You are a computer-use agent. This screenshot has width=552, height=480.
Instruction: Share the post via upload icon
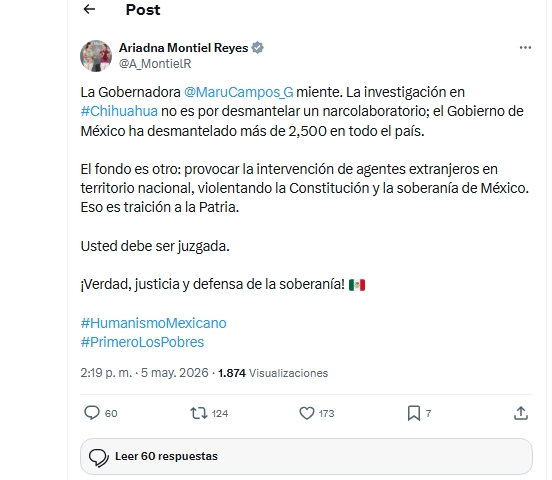point(521,413)
